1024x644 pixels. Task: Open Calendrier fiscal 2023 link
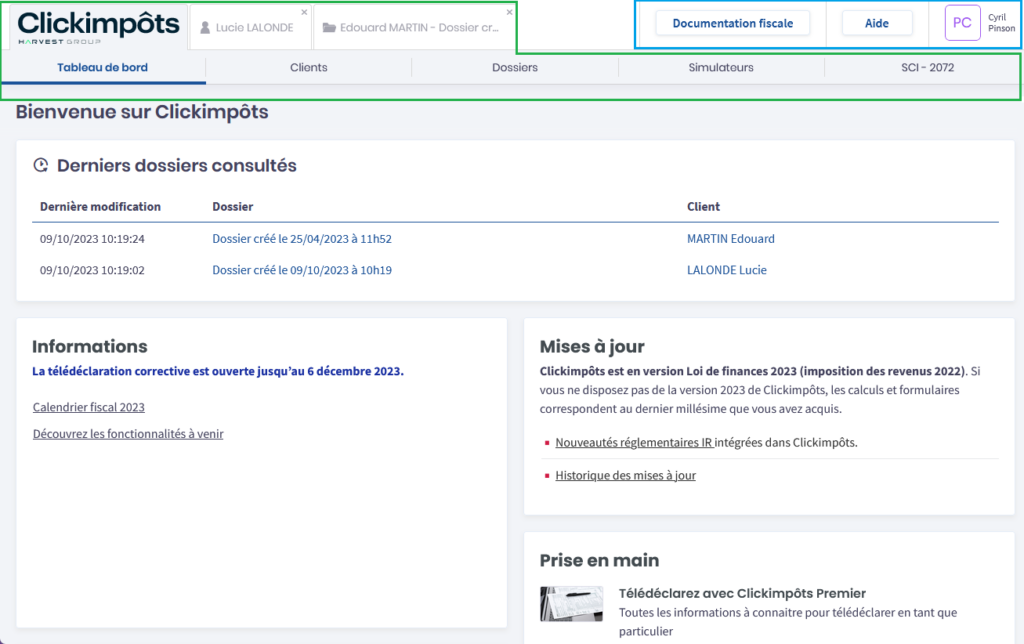click(88, 408)
